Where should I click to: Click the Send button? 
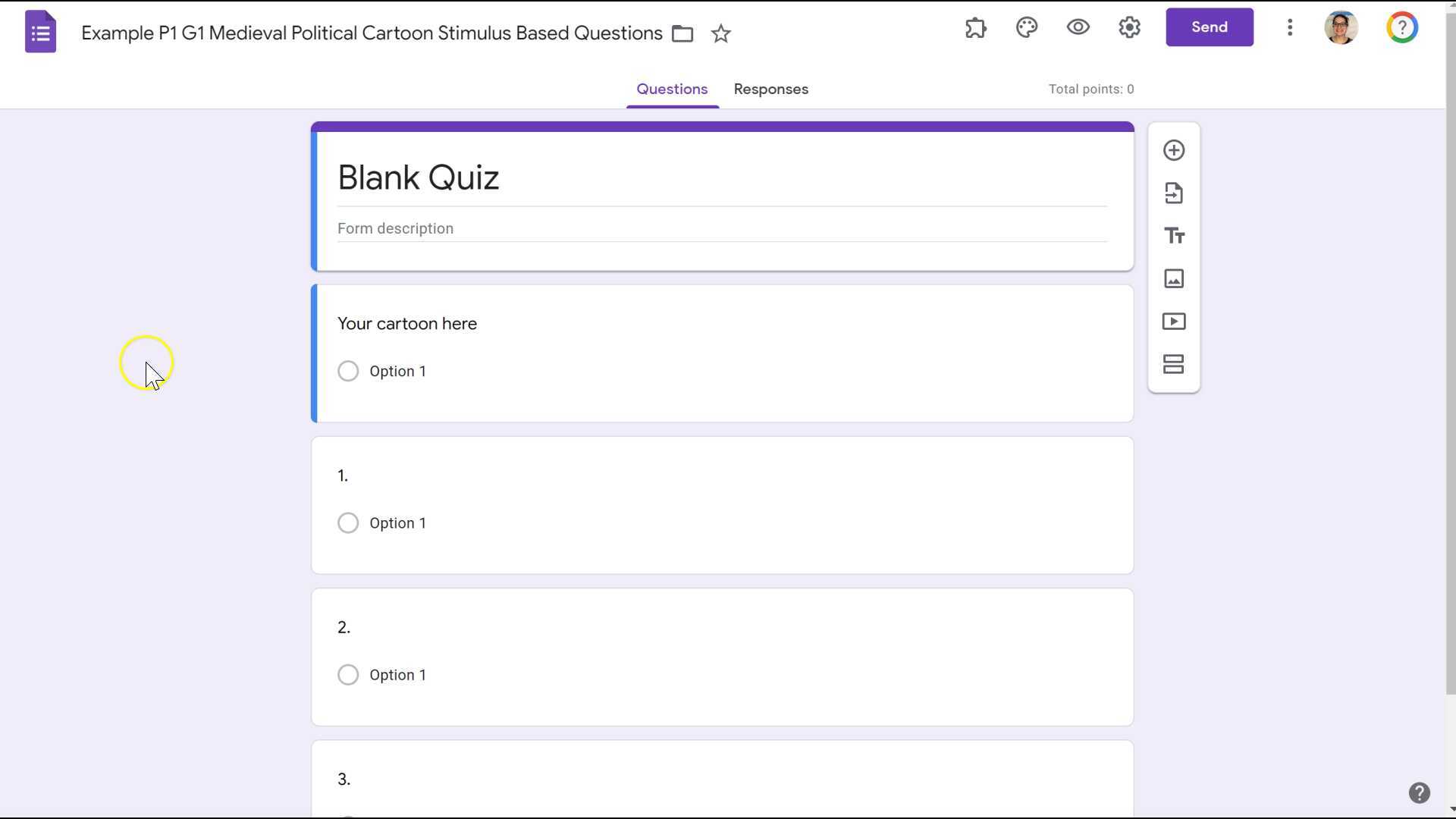[1209, 27]
